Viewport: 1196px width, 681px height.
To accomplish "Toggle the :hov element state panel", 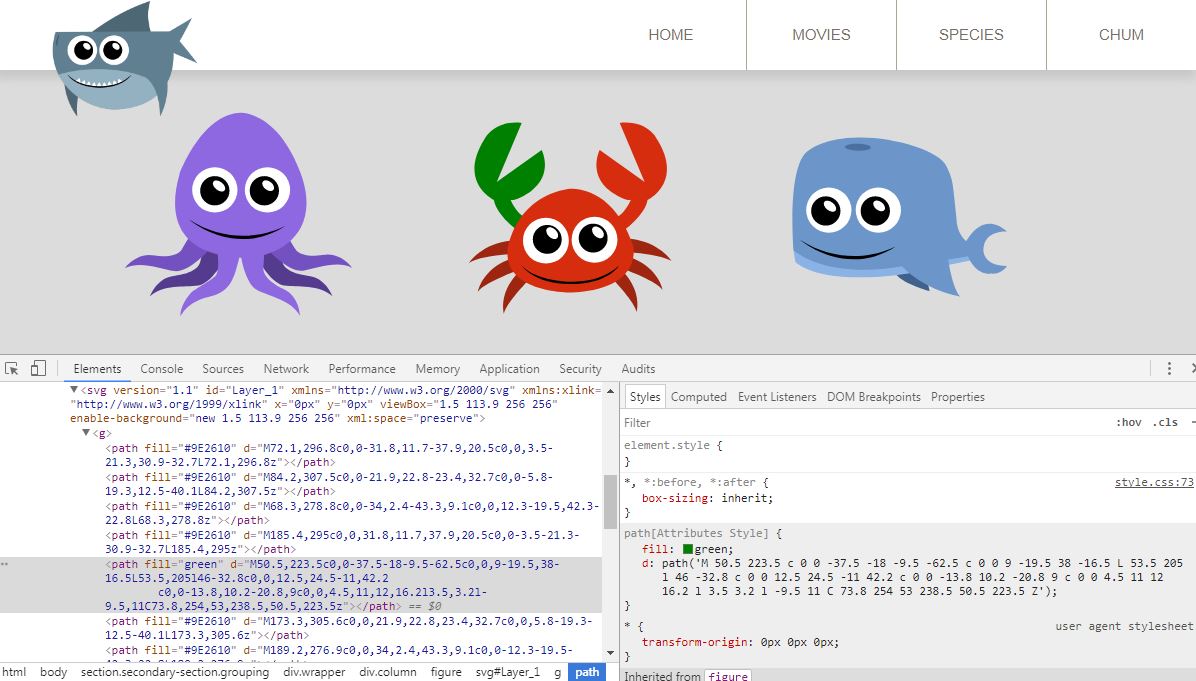I will 1128,423.
